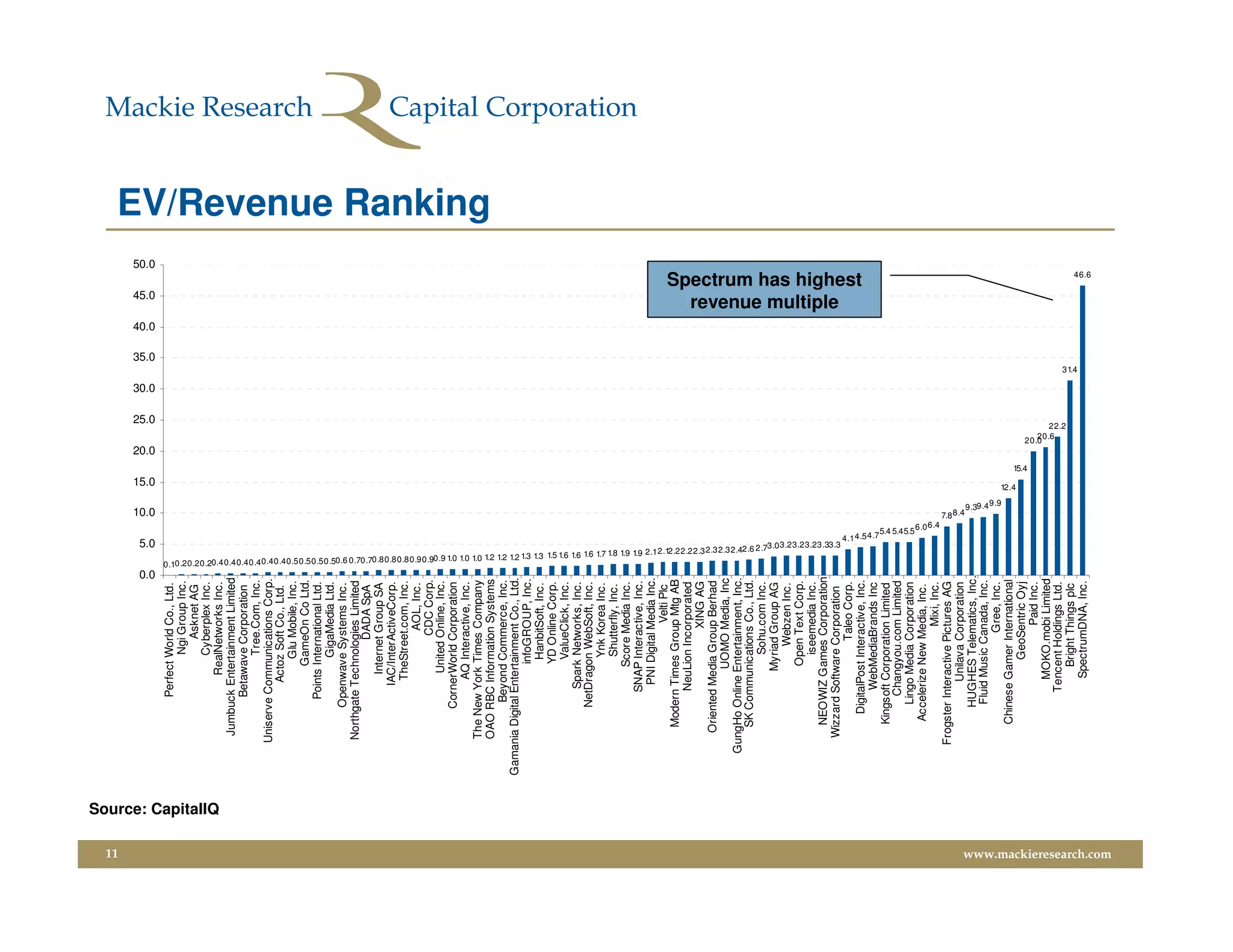Viewport: 1233px width, 952px height.
Task: Click the Tencent Holdings Ltd. bar labeled 22.2
Action: tap(1057, 505)
